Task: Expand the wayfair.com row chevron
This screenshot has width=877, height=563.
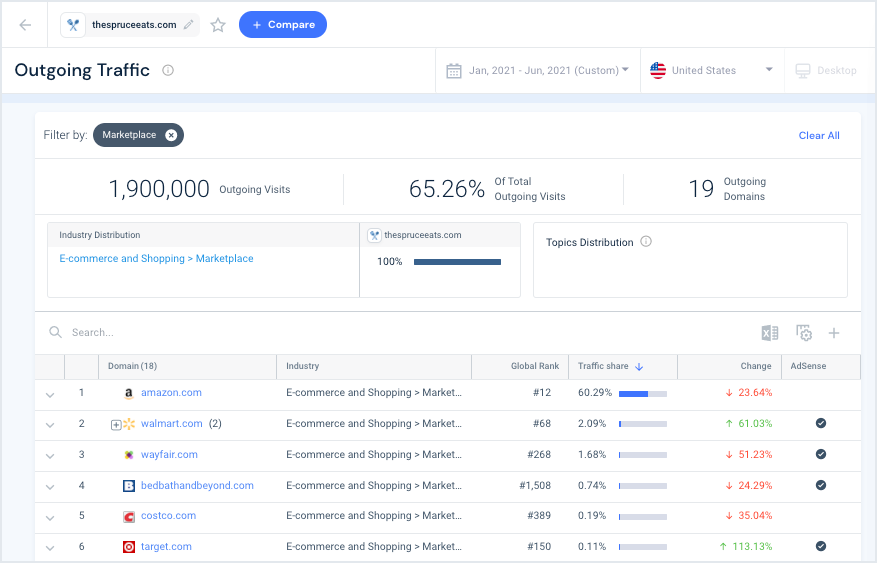Action: click(50, 456)
